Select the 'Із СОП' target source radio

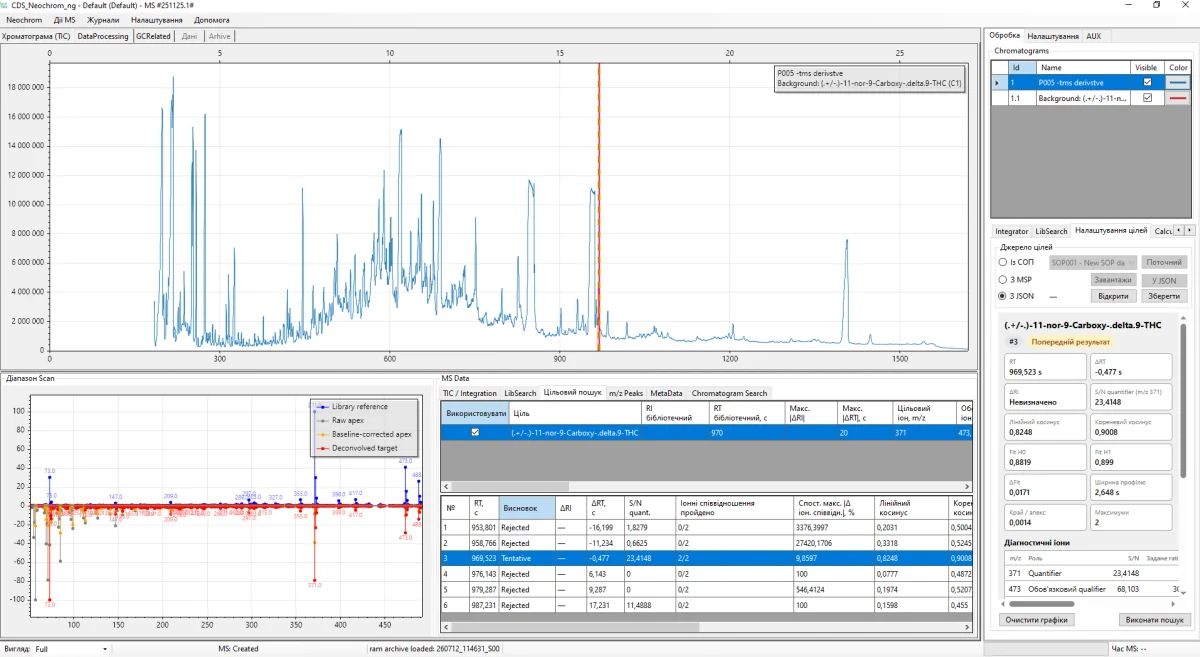[1003, 262]
